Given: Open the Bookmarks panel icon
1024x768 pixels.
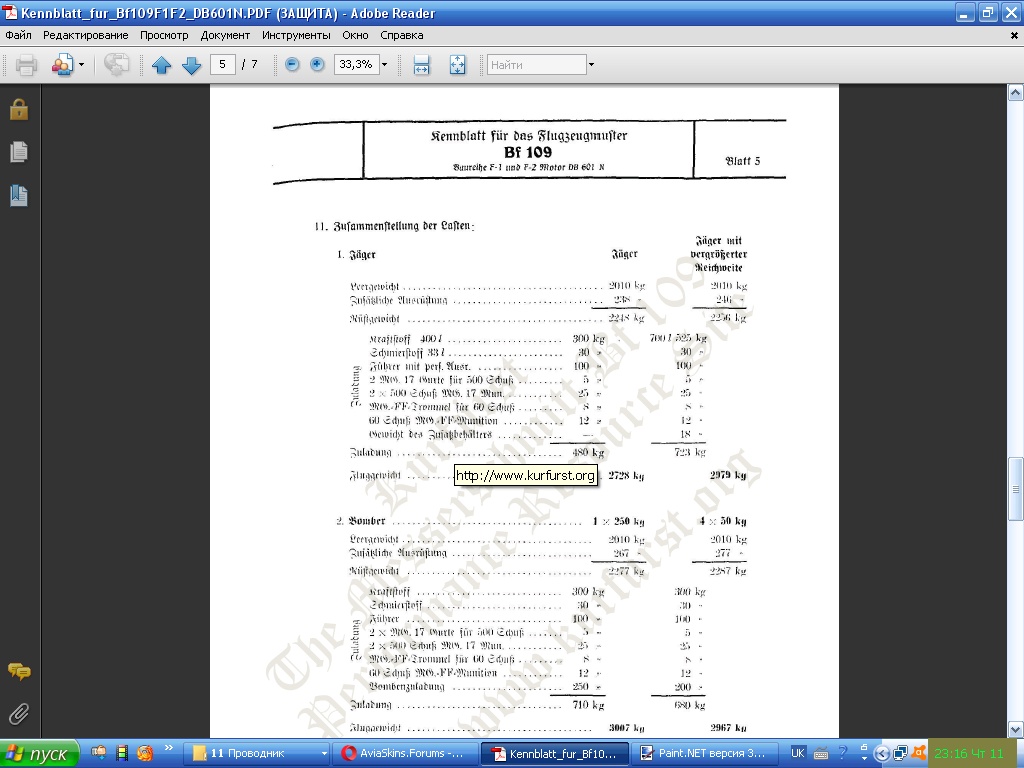Looking at the screenshot, I should coord(19,195).
